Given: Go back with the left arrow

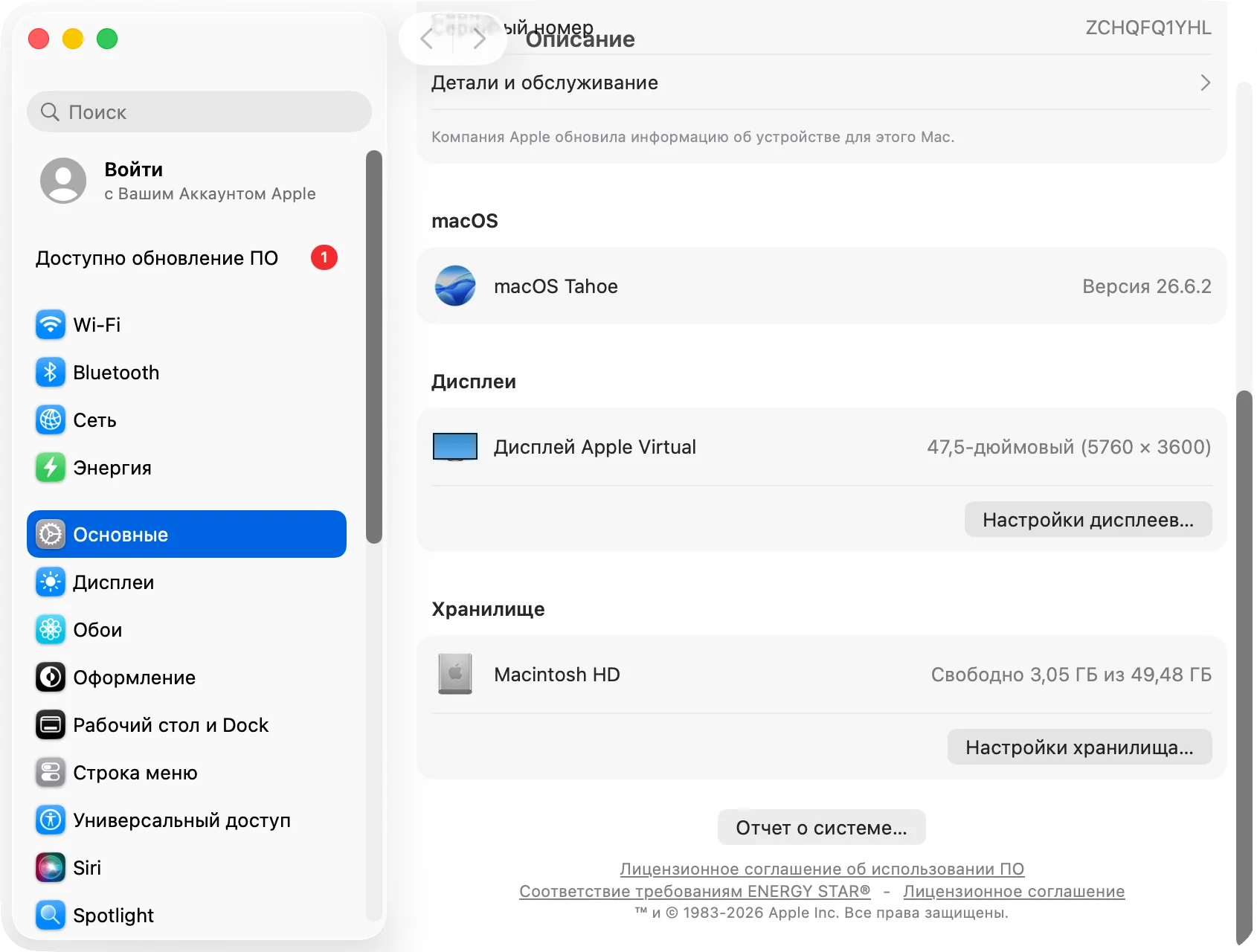Looking at the screenshot, I should [x=426, y=39].
